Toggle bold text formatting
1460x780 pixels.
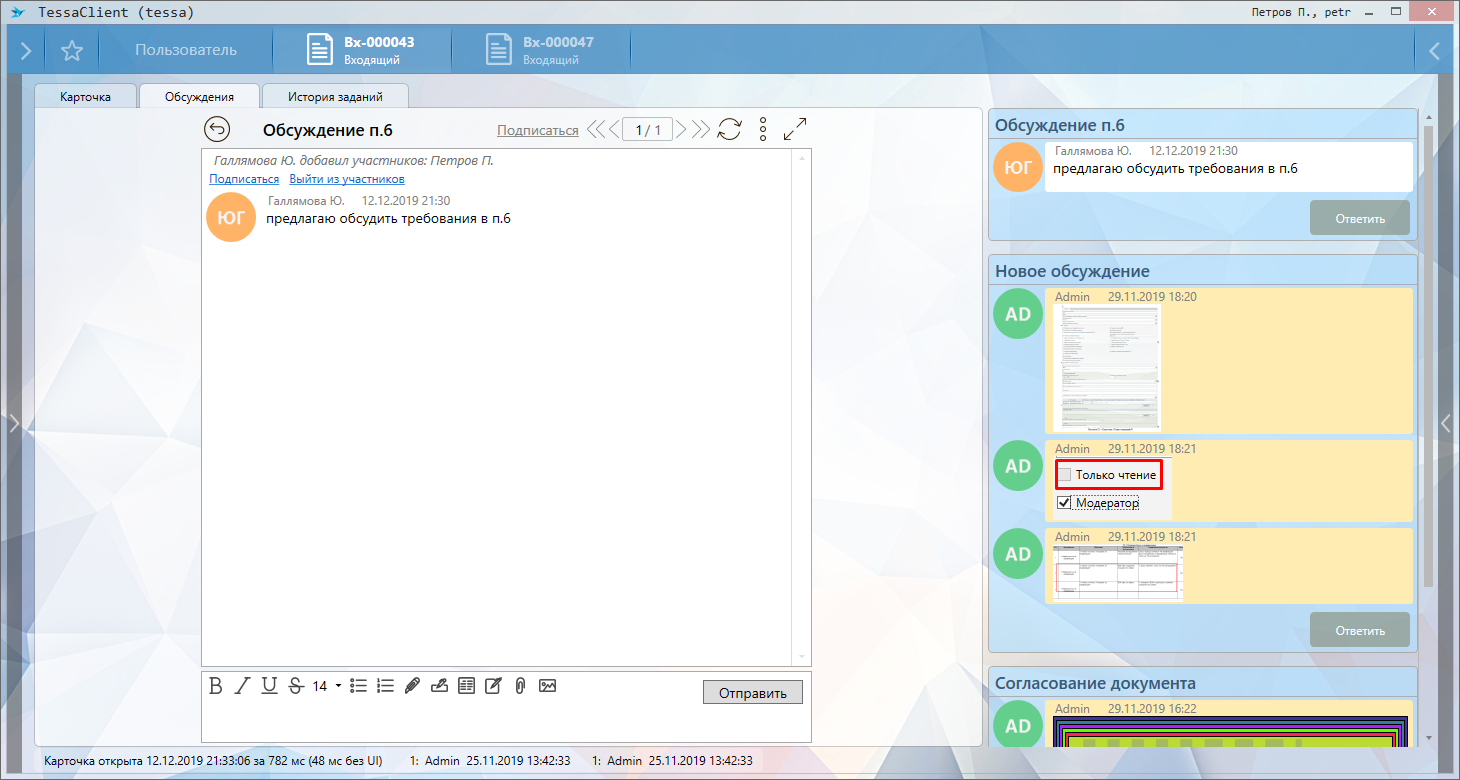pos(215,686)
